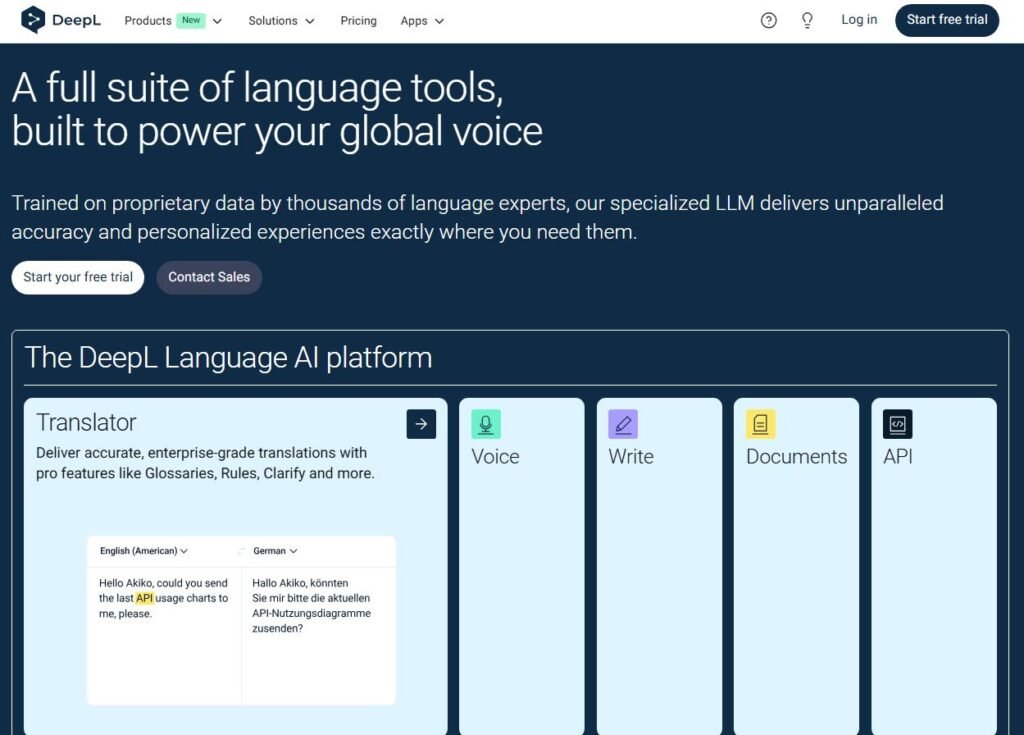Click the Log in link
This screenshot has width=1024, height=735.
[x=858, y=20]
